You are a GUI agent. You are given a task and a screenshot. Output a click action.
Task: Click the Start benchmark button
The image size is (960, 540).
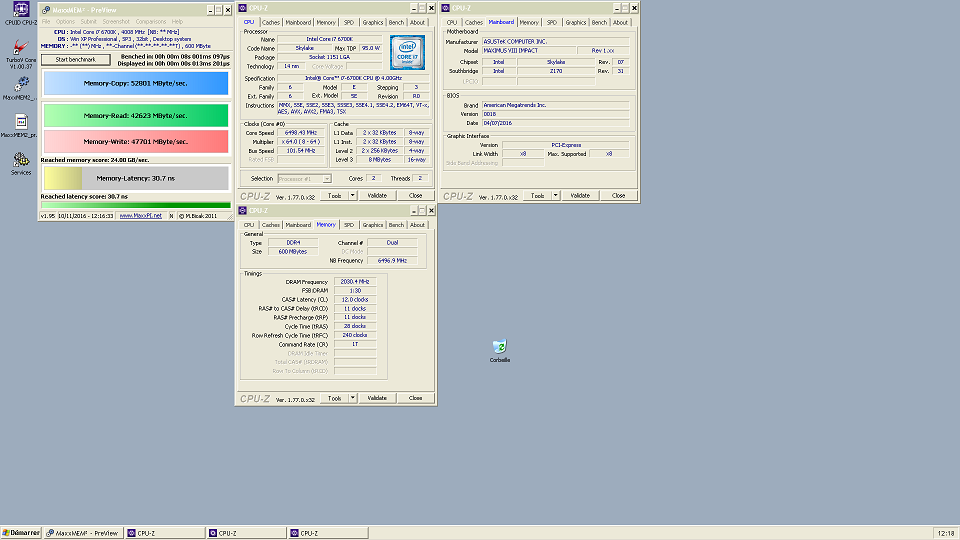[x=76, y=59]
